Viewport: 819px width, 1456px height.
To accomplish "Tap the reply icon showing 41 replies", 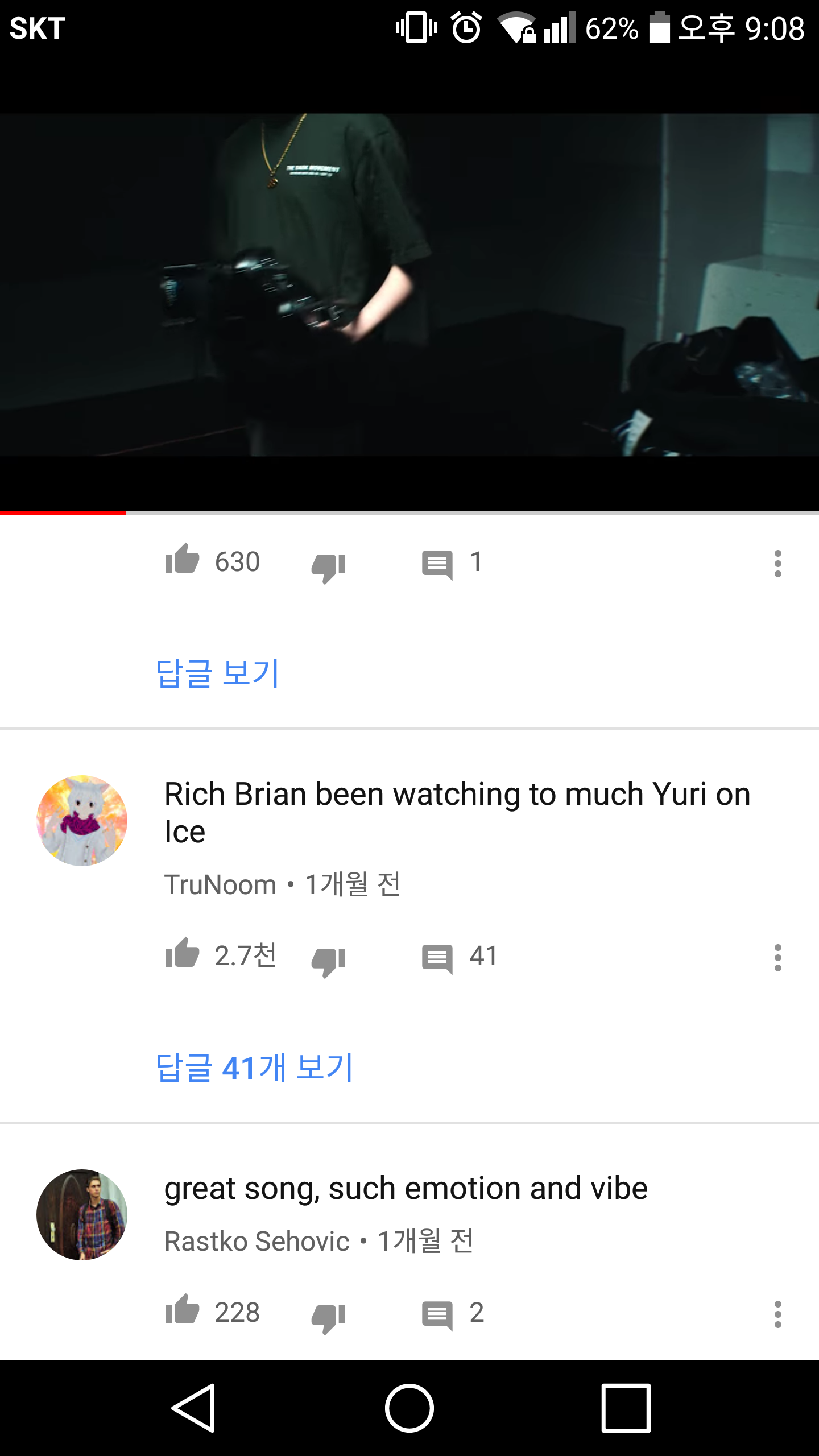I will point(437,959).
